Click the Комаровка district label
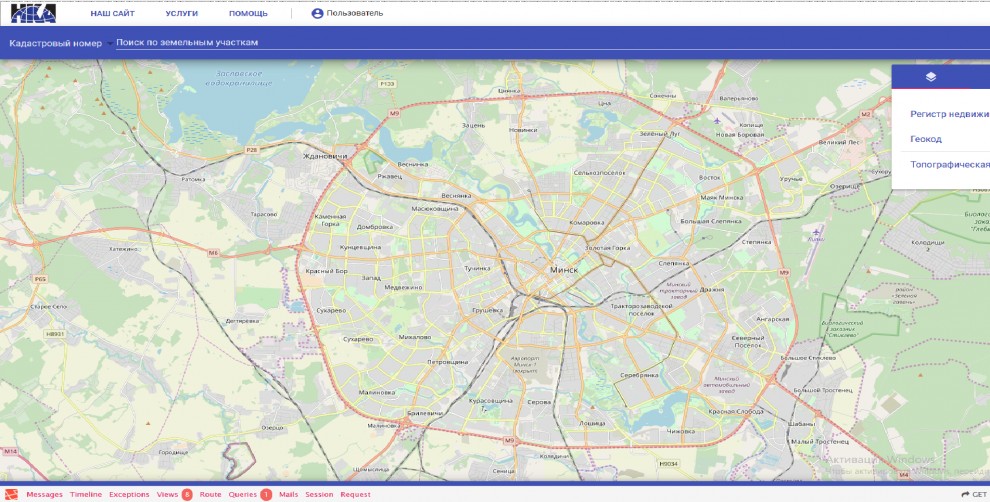Image resolution: width=990 pixels, height=502 pixels. click(587, 222)
